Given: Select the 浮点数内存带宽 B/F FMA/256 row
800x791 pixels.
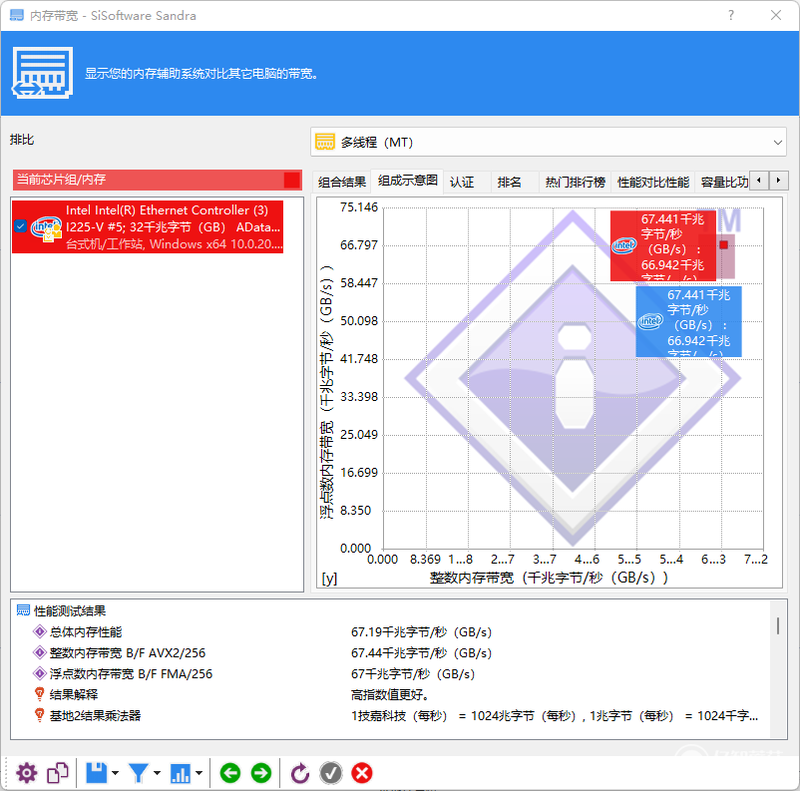Looking at the screenshot, I should coord(390,674).
